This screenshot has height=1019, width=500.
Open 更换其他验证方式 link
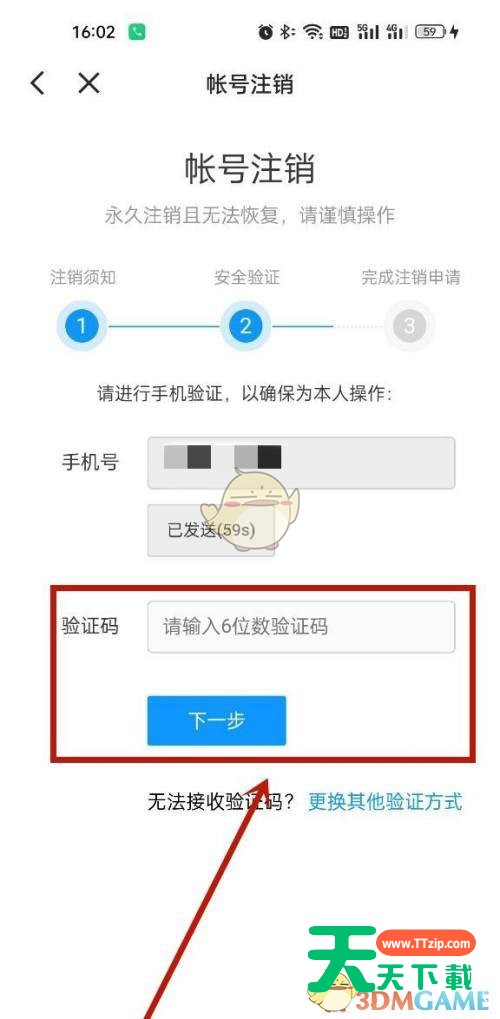click(385, 801)
